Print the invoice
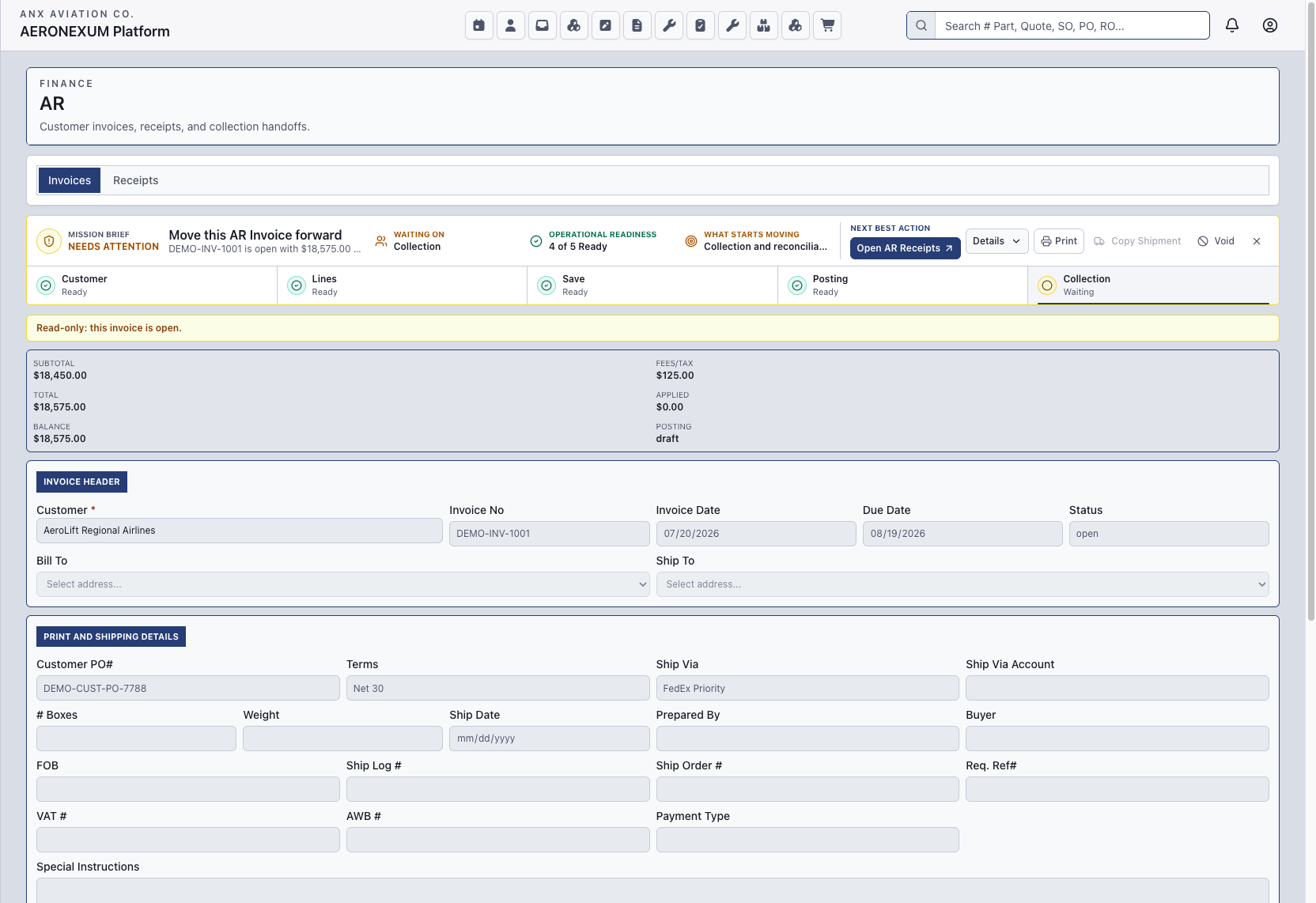Screen dimensions: 1316x903 coord(1059,241)
